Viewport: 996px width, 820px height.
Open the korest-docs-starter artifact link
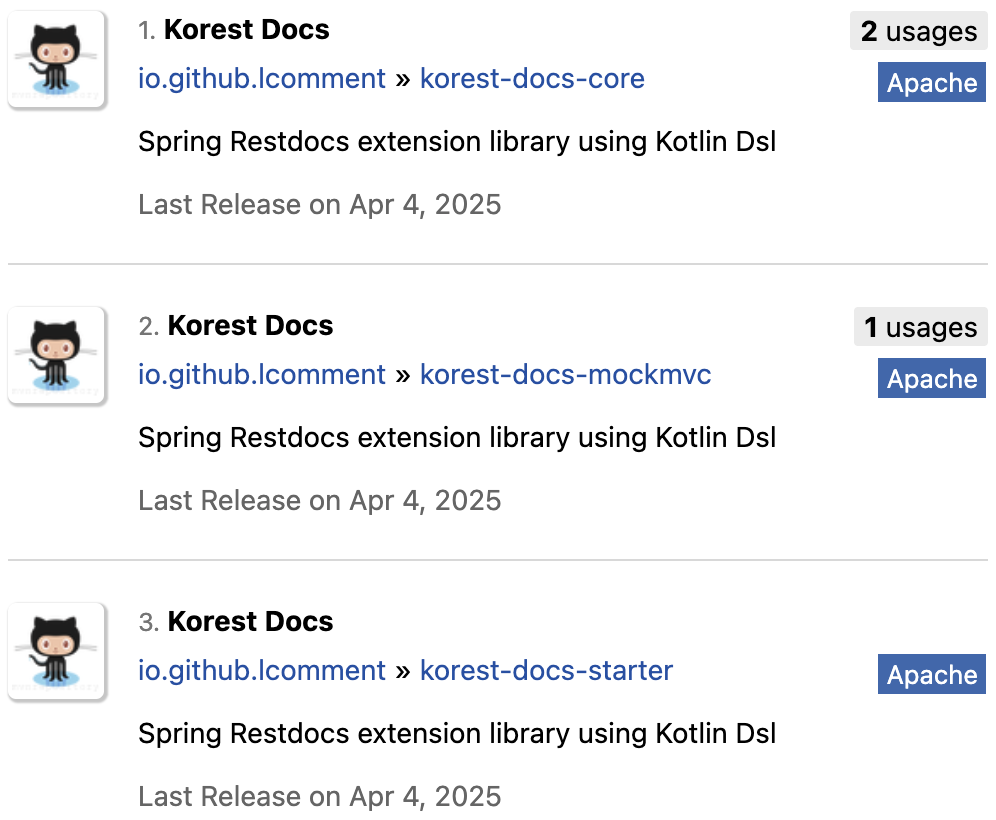[x=546, y=671]
